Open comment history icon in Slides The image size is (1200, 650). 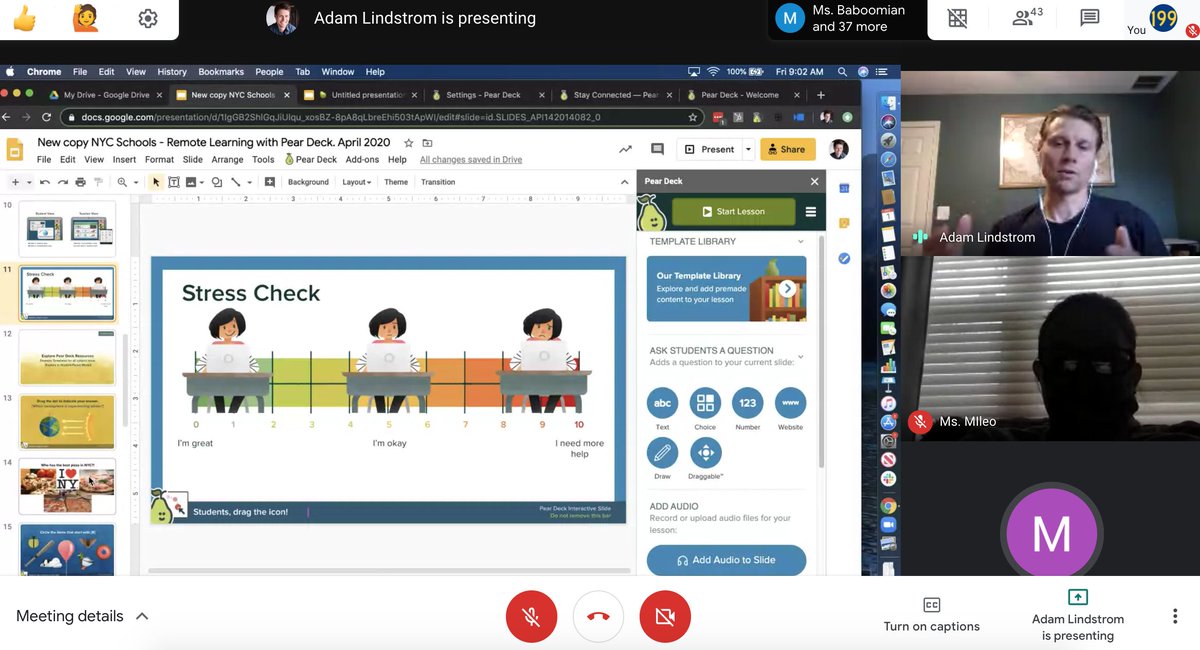657,149
